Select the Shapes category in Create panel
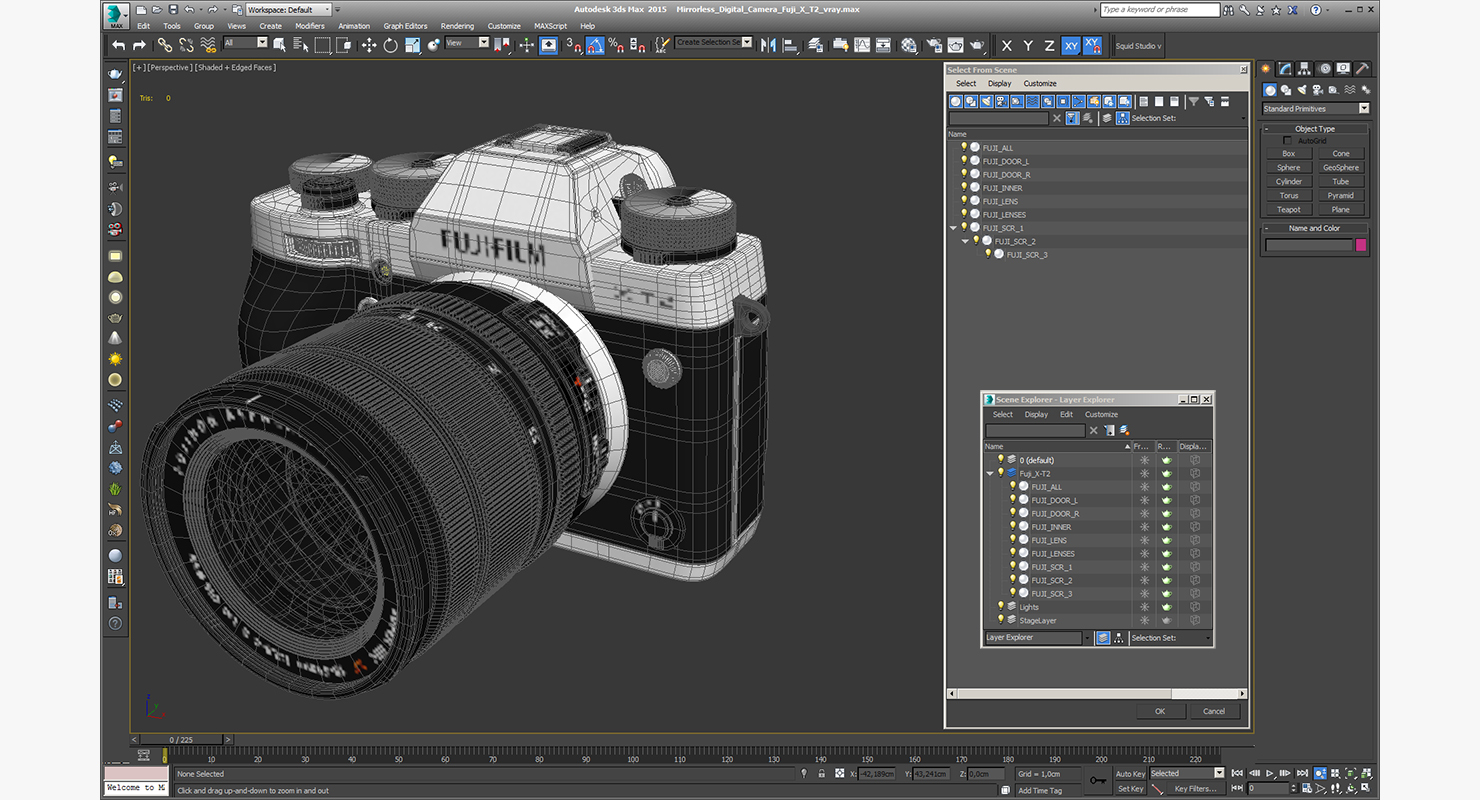 [1286, 90]
